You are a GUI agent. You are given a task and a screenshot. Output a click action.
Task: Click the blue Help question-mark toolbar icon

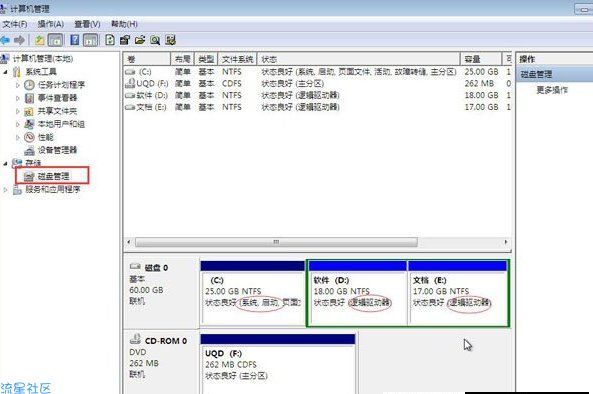point(75,40)
